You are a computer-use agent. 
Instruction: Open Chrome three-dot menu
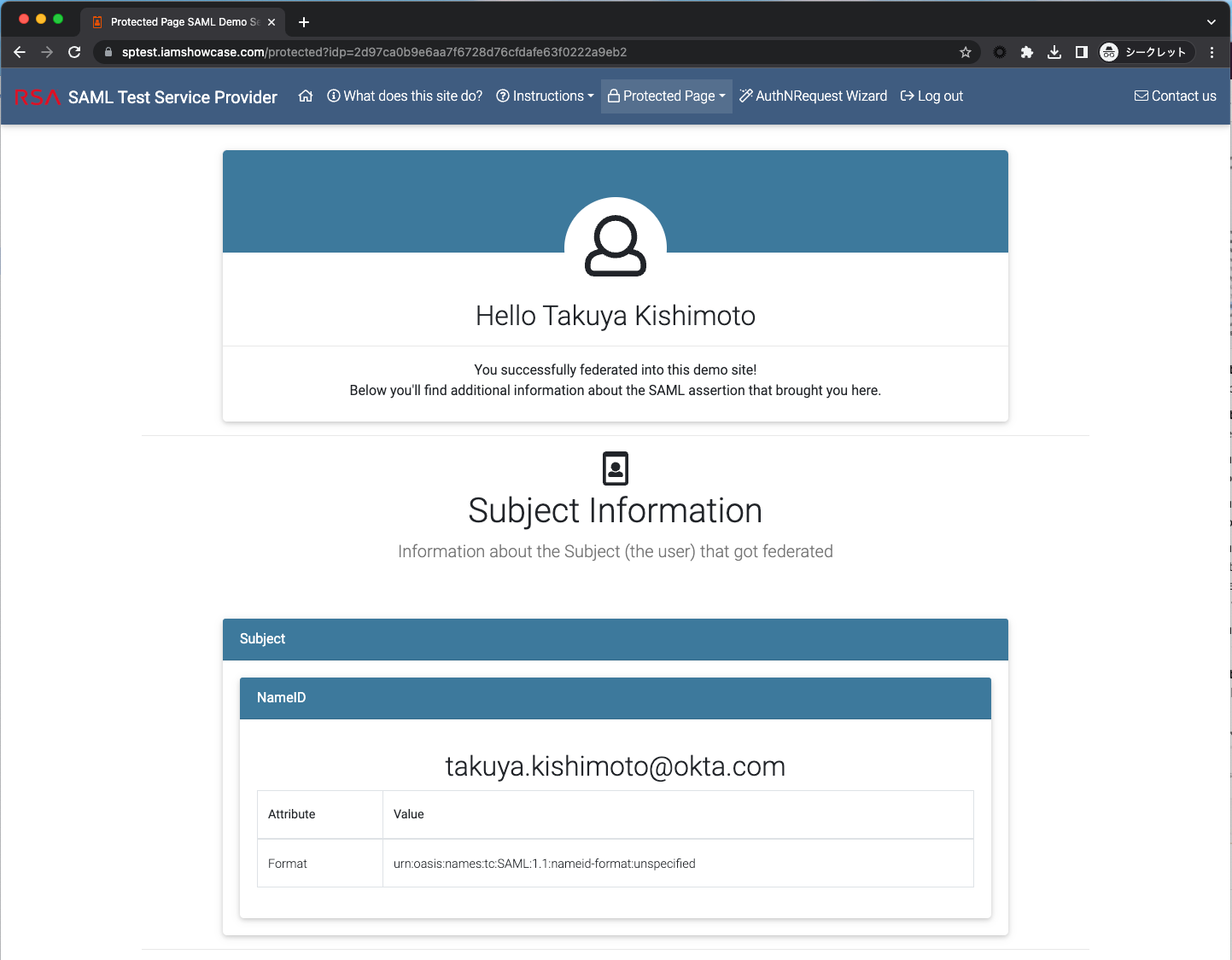(x=1212, y=52)
